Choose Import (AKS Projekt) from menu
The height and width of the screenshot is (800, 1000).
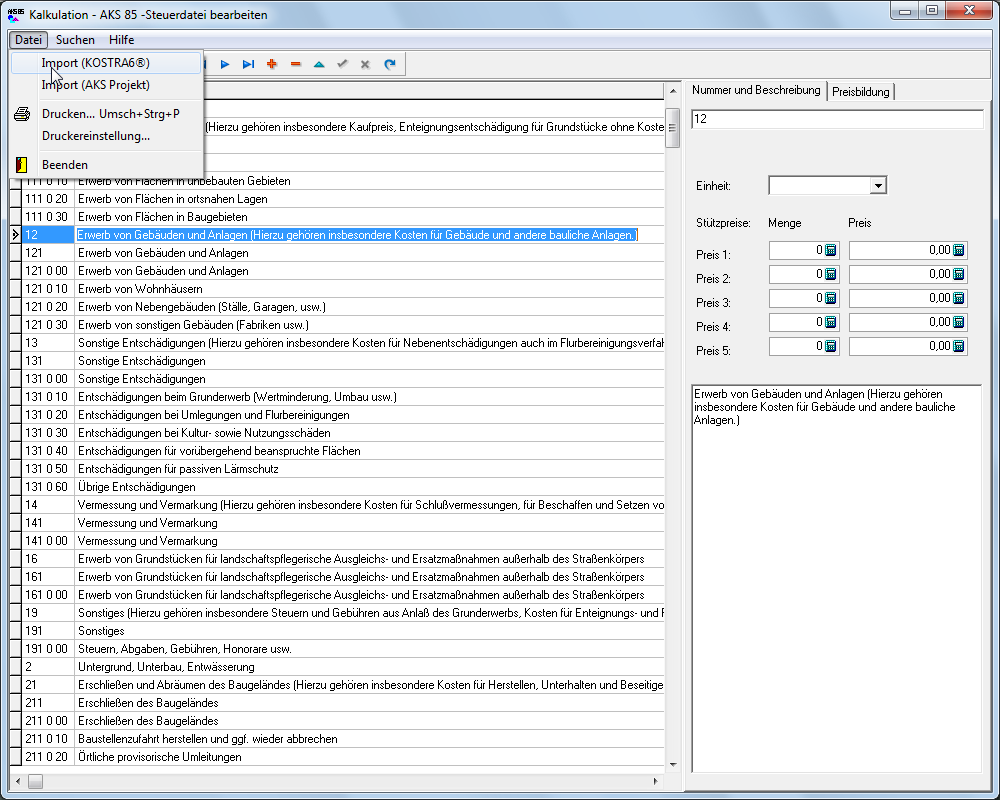(96, 85)
